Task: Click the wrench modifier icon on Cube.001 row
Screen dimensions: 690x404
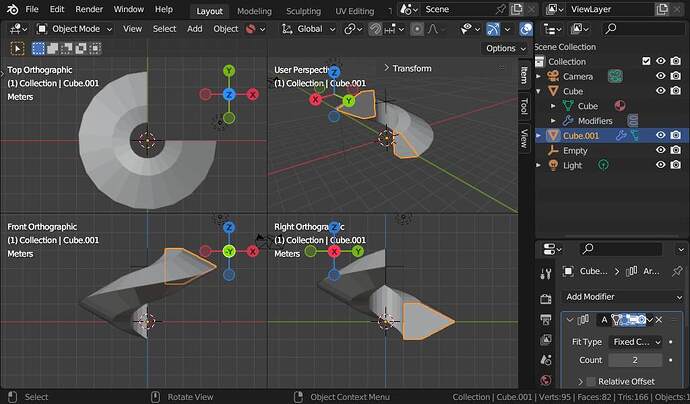Action: [x=620, y=136]
